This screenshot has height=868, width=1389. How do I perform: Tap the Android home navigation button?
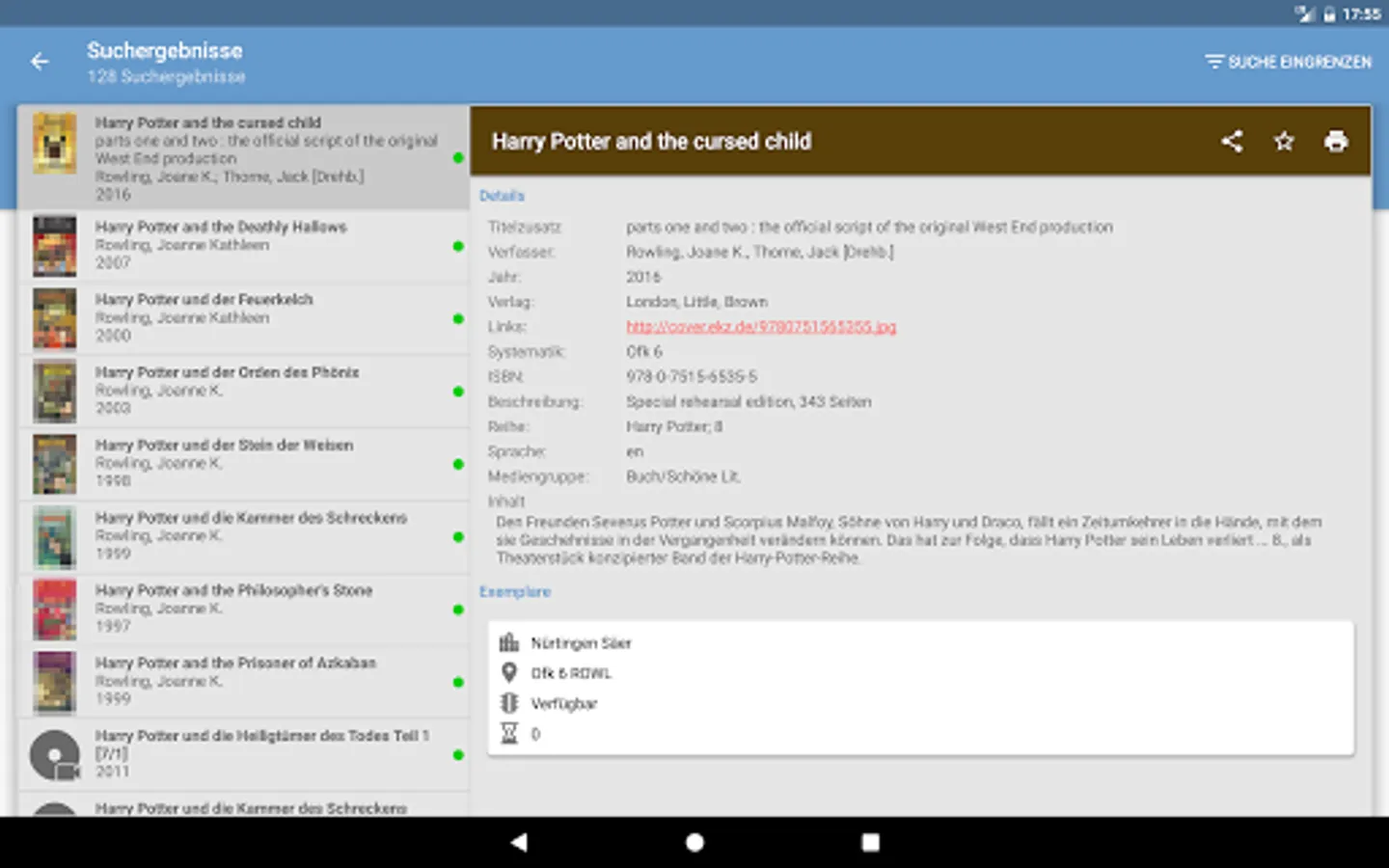pos(694,842)
